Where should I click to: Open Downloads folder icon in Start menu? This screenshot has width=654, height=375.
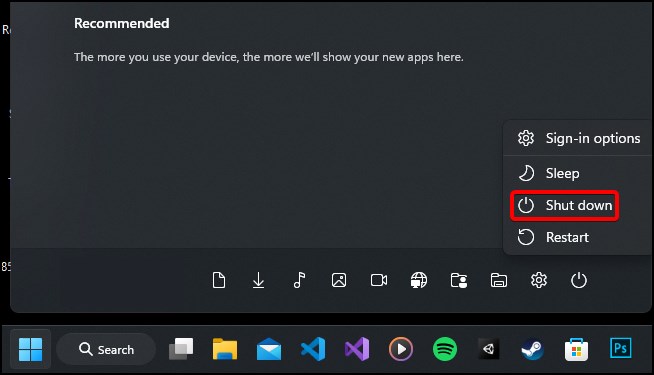click(x=258, y=280)
